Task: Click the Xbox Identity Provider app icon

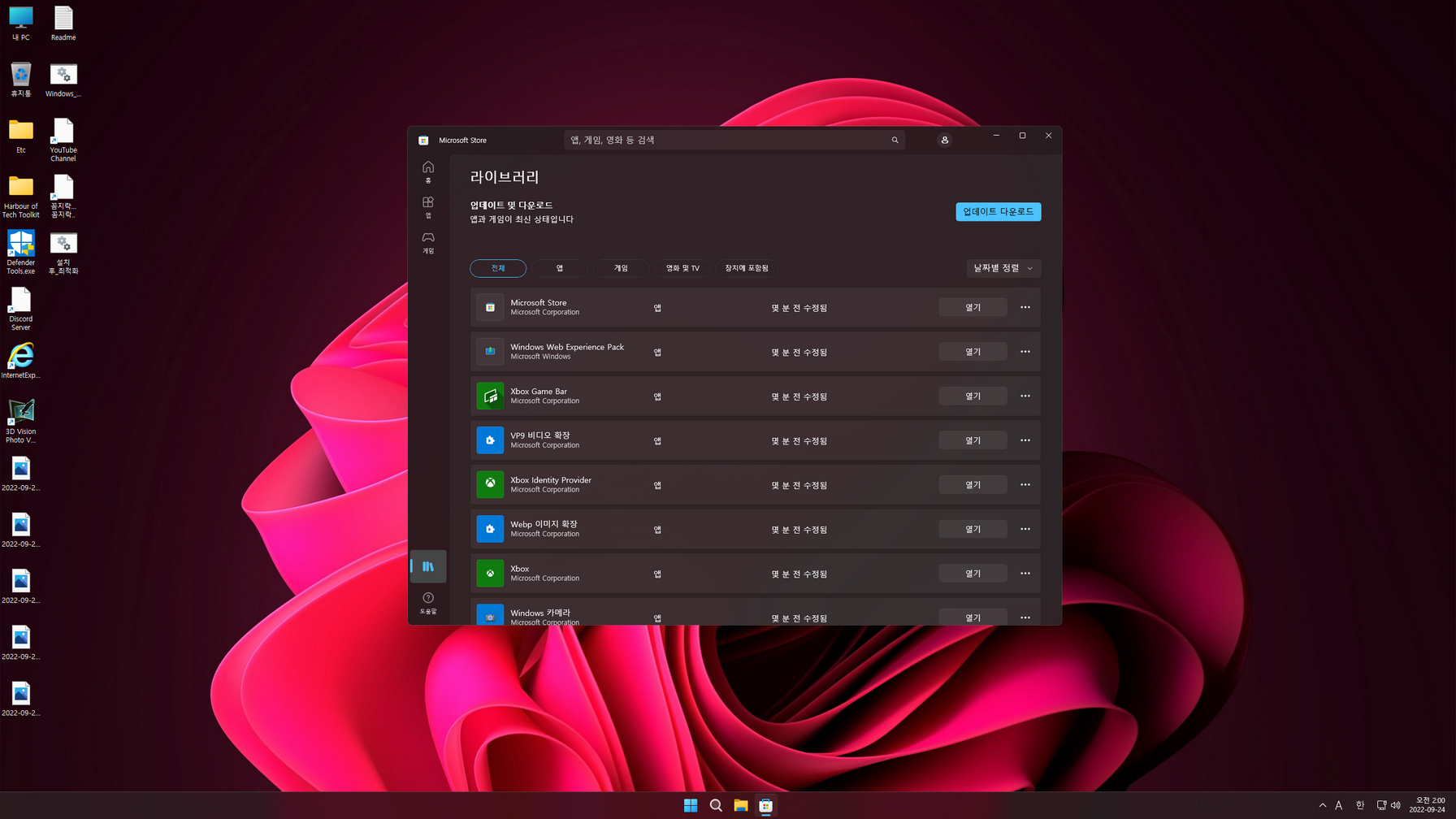Action: pyautogui.click(x=490, y=484)
